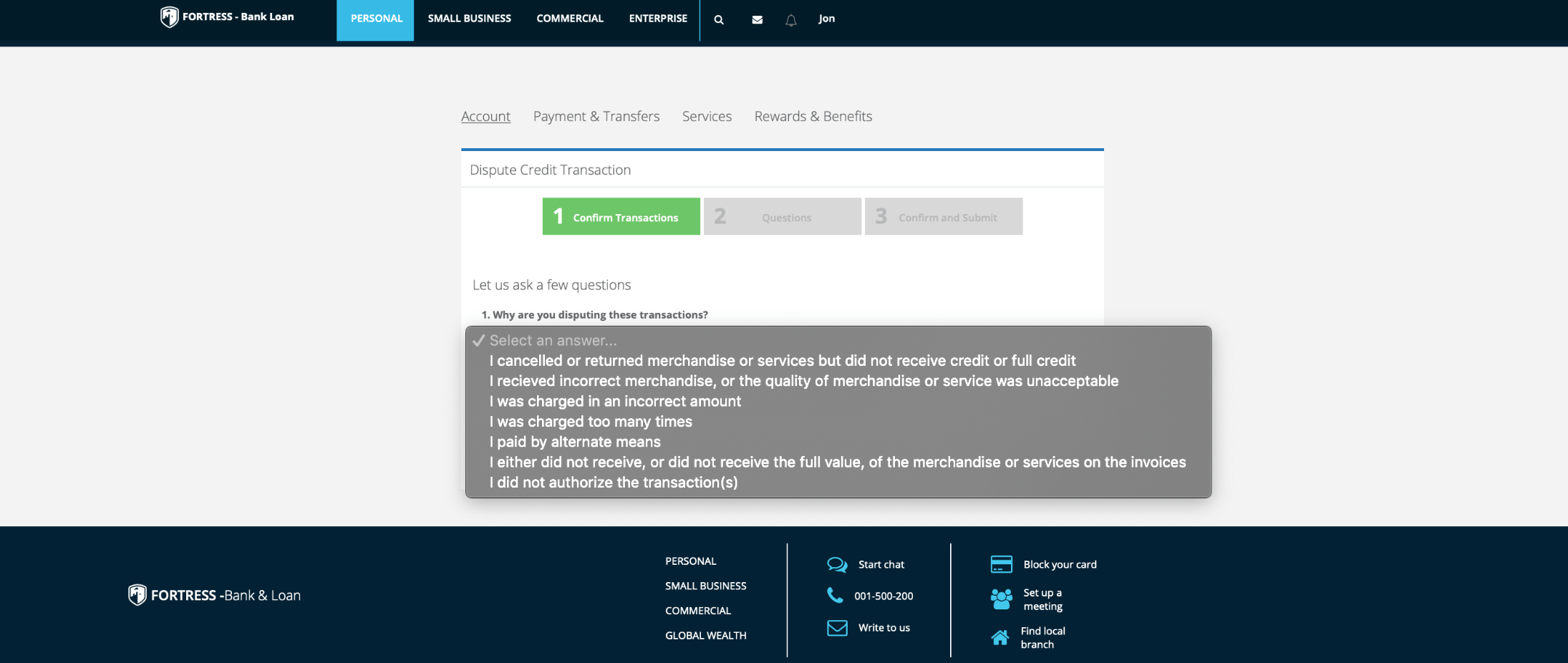Select 'I cancelled or returned merchandise' option

click(x=838, y=361)
